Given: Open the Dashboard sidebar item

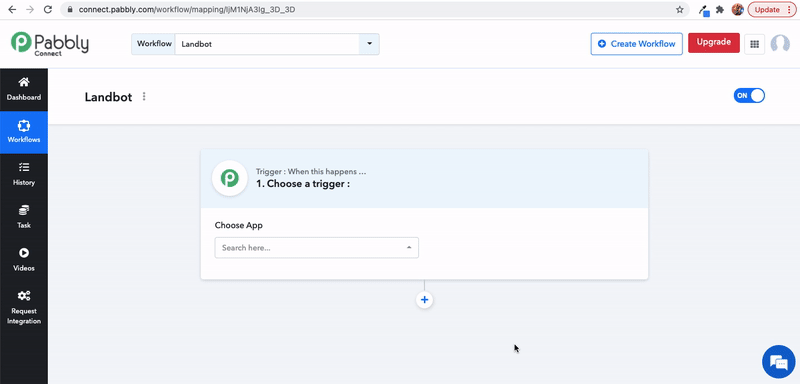Looking at the screenshot, I should [x=24, y=89].
